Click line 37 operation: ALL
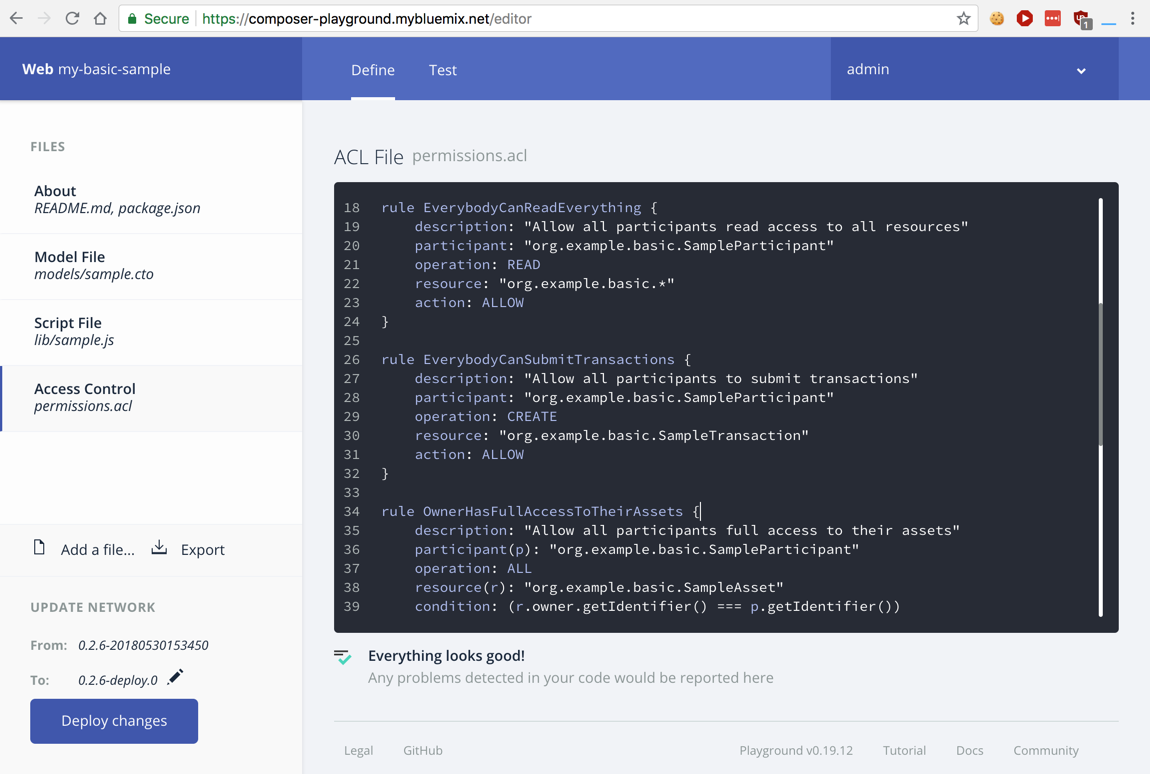The image size is (1150, 774). click(x=473, y=568)
